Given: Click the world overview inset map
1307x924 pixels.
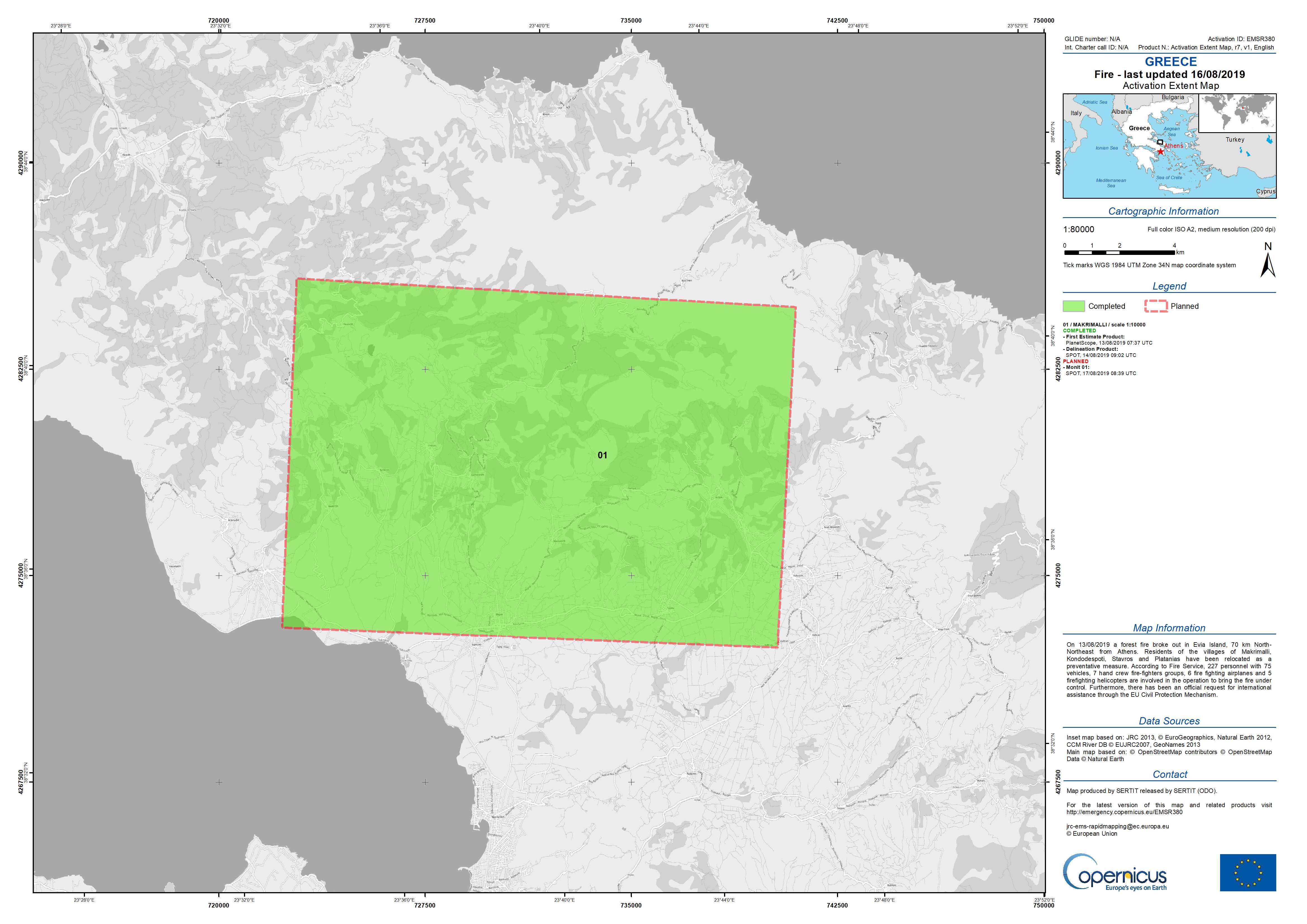Looking at the screenshot, I should click(1237, 113).
